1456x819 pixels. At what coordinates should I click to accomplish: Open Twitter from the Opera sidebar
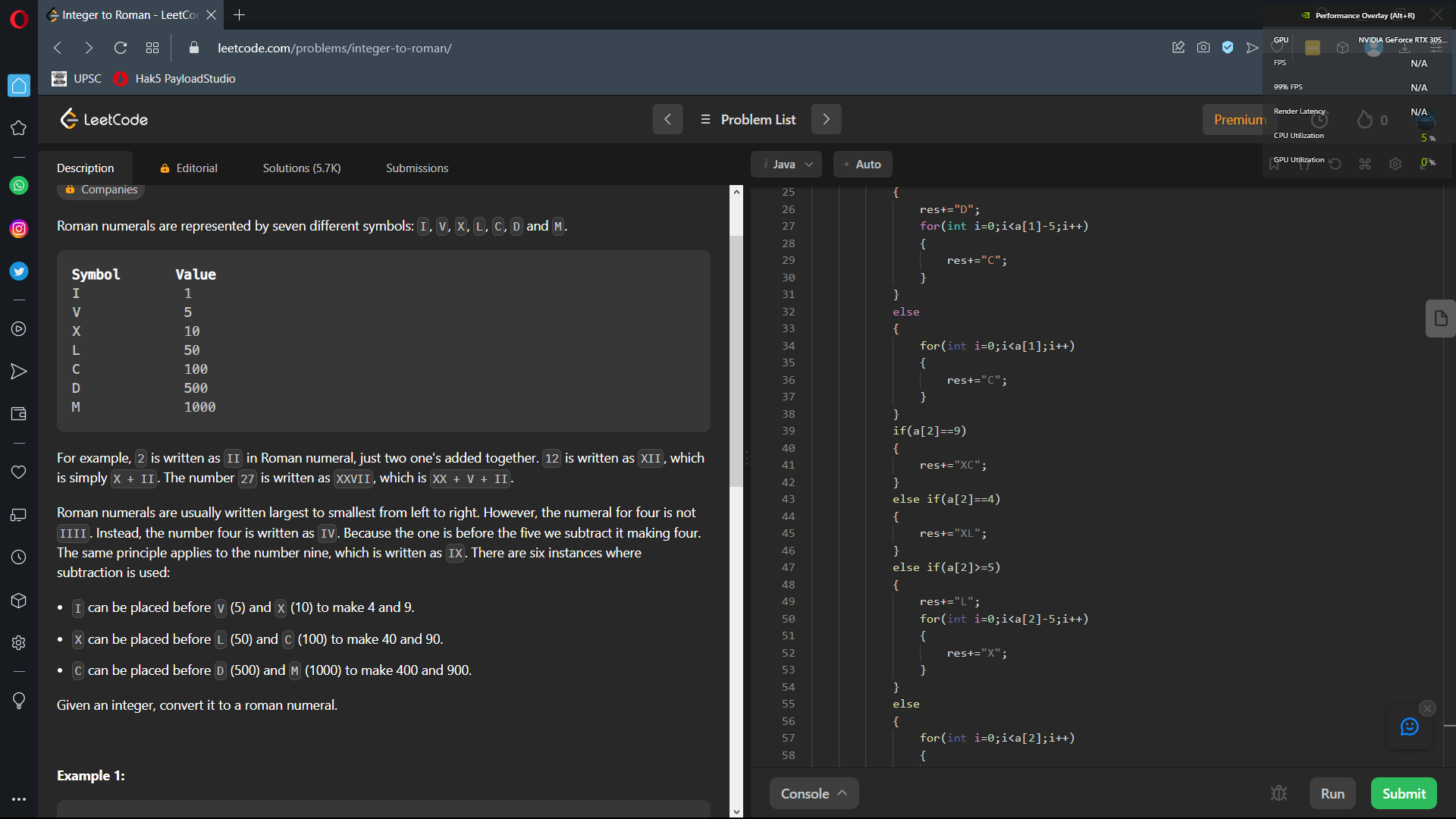click(19, 271)
